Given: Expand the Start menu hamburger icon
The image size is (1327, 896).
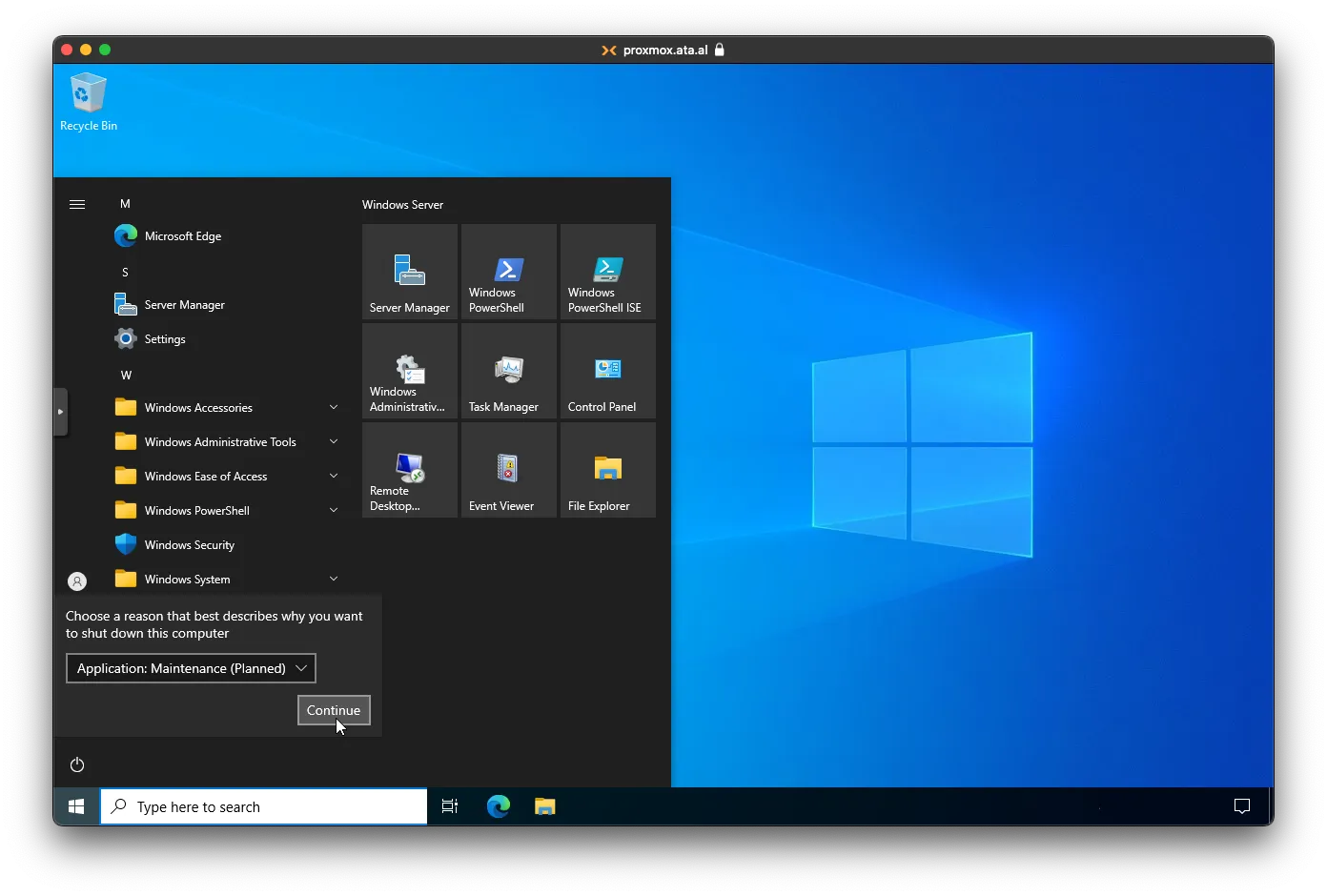Looking at the screenshot, I should click(x=77, y=204).
